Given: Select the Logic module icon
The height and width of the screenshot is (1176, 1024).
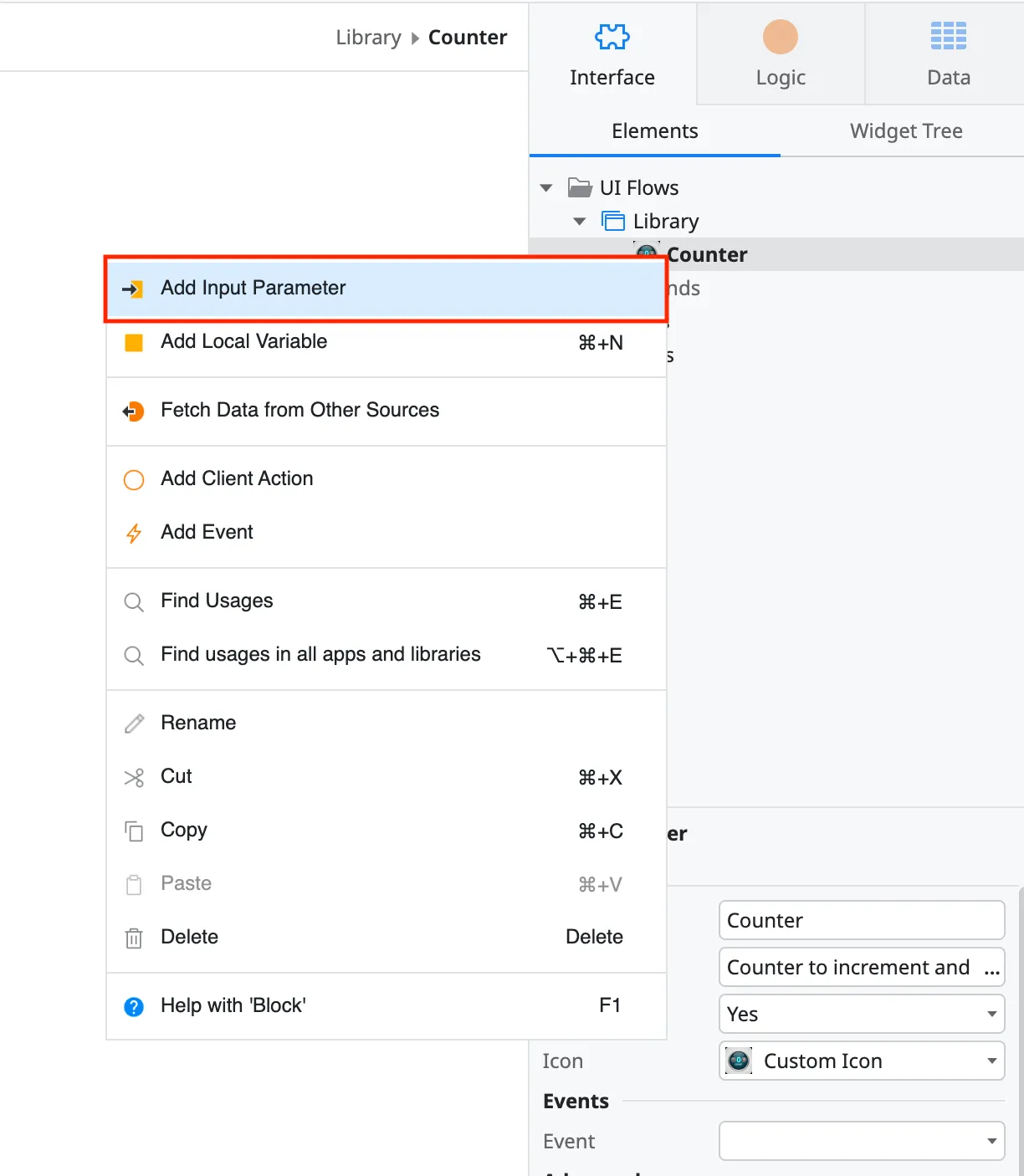Looking at the screenshot, I should 780,37.
